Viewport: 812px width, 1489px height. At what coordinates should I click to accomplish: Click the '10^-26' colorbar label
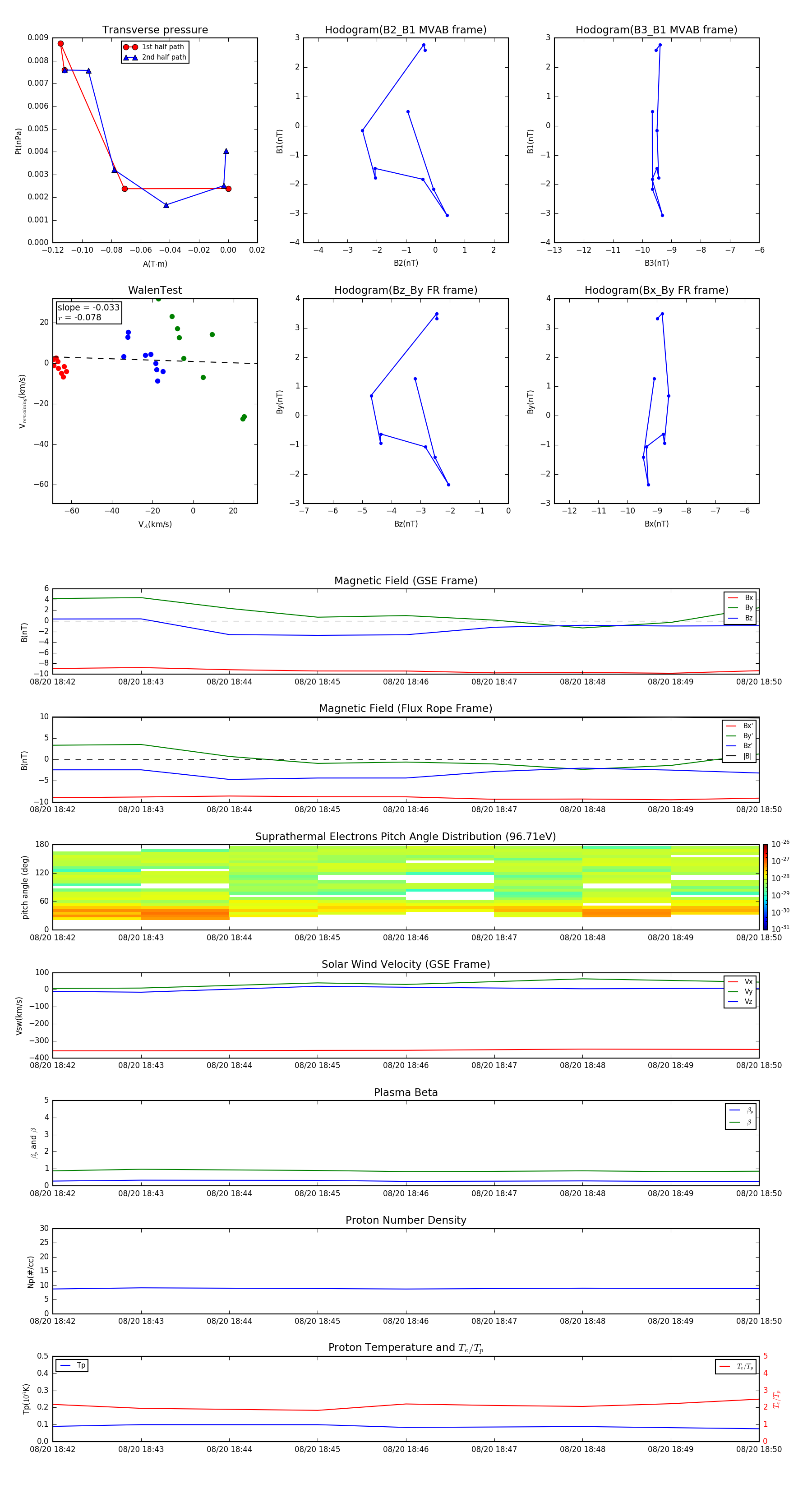point(780,844)
